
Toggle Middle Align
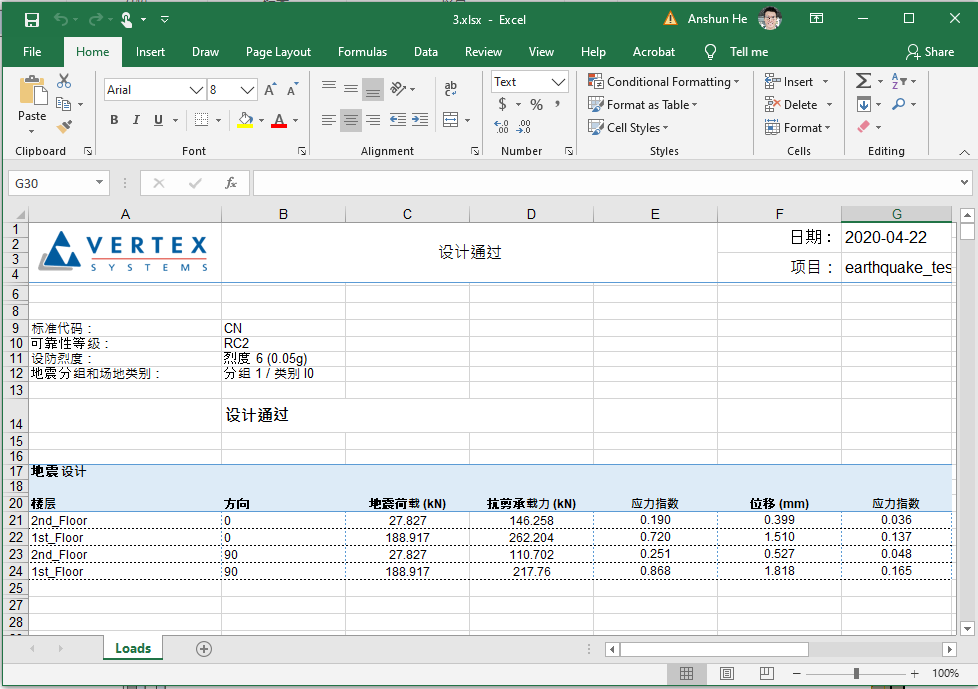pos(351,88)
